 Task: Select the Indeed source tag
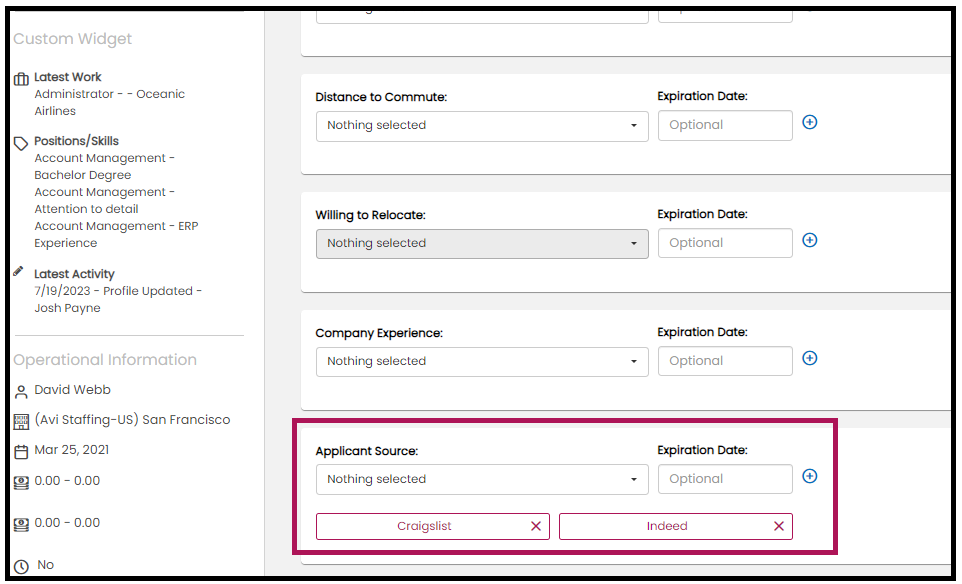[666, 526]
